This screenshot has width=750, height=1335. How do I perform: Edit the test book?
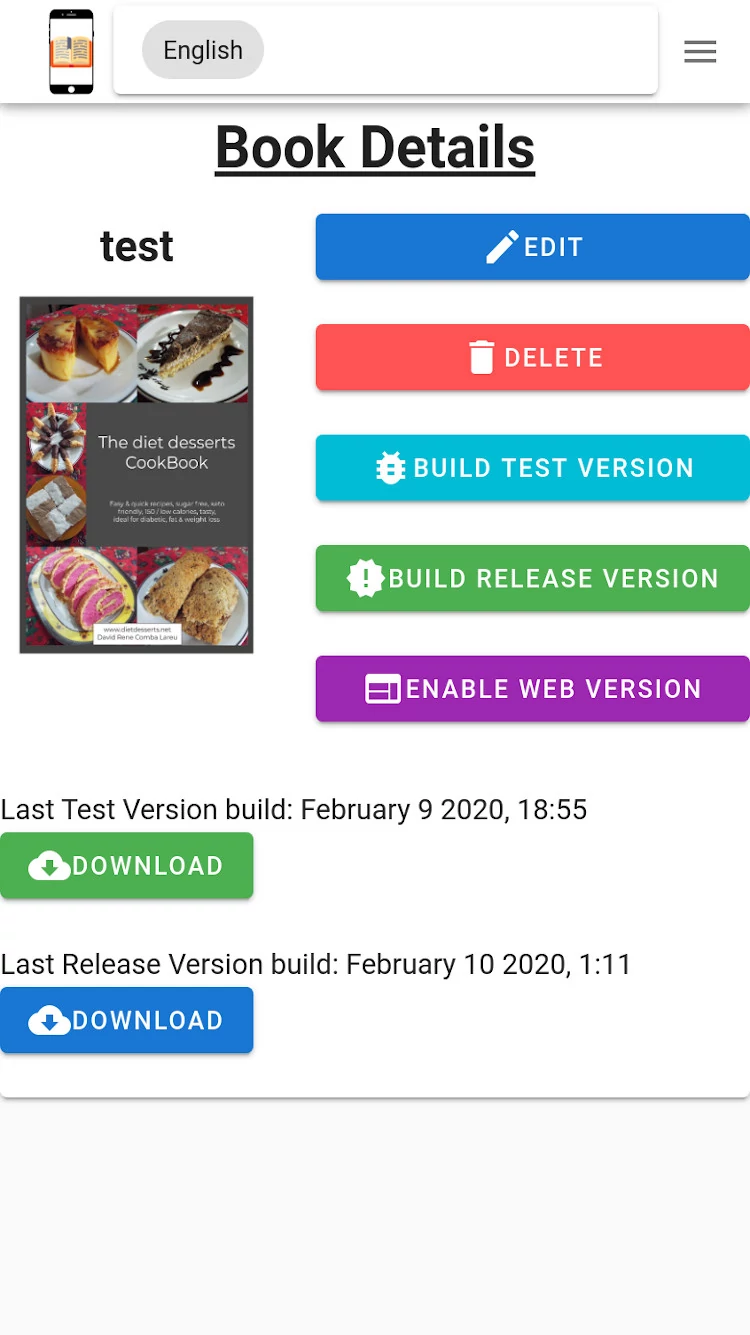point(533,247)
